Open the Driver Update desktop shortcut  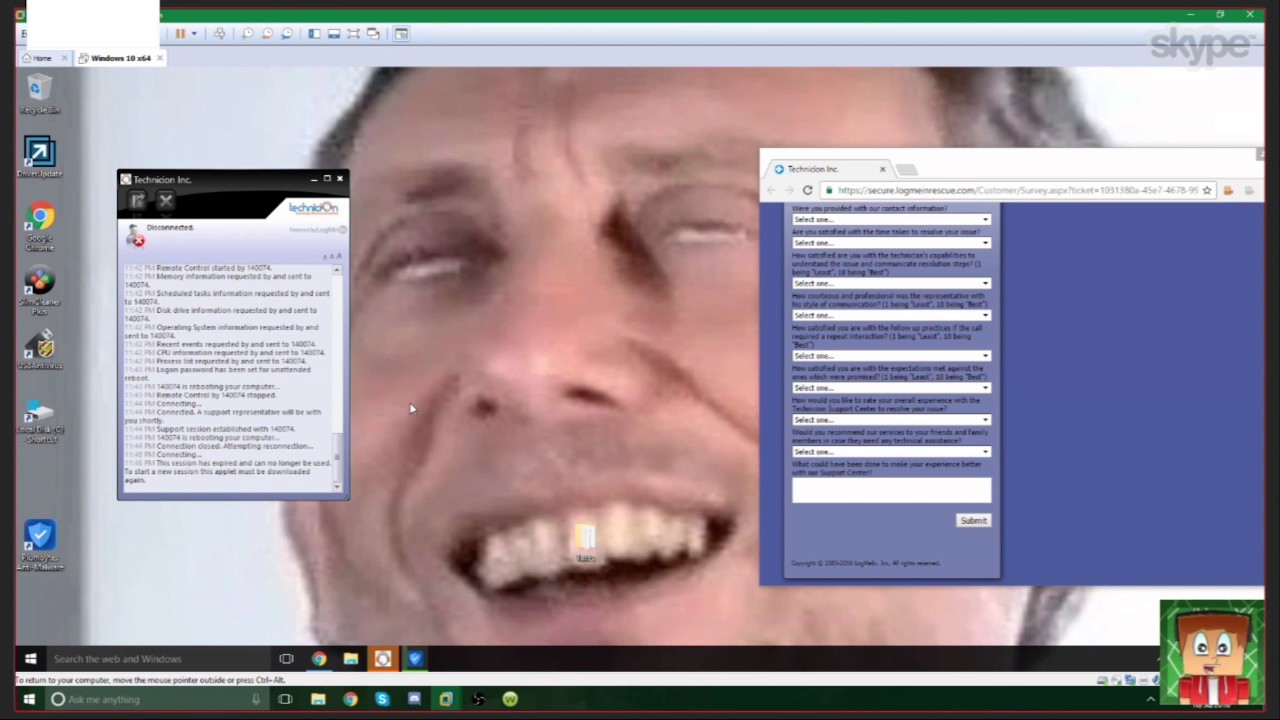[39, 158]
